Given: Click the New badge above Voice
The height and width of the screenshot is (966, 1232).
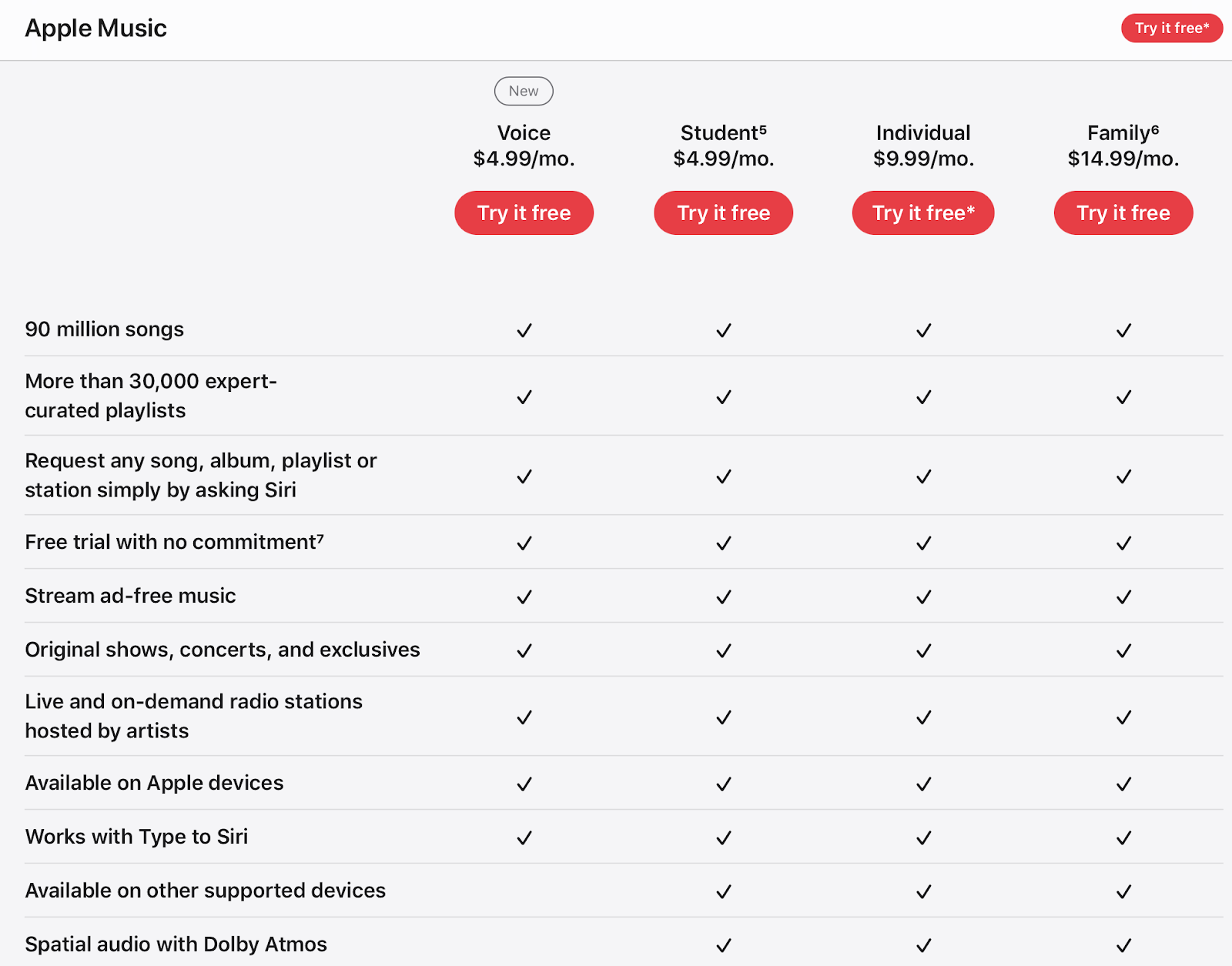Looking at the screenshot, I should (x=524, y=91).
